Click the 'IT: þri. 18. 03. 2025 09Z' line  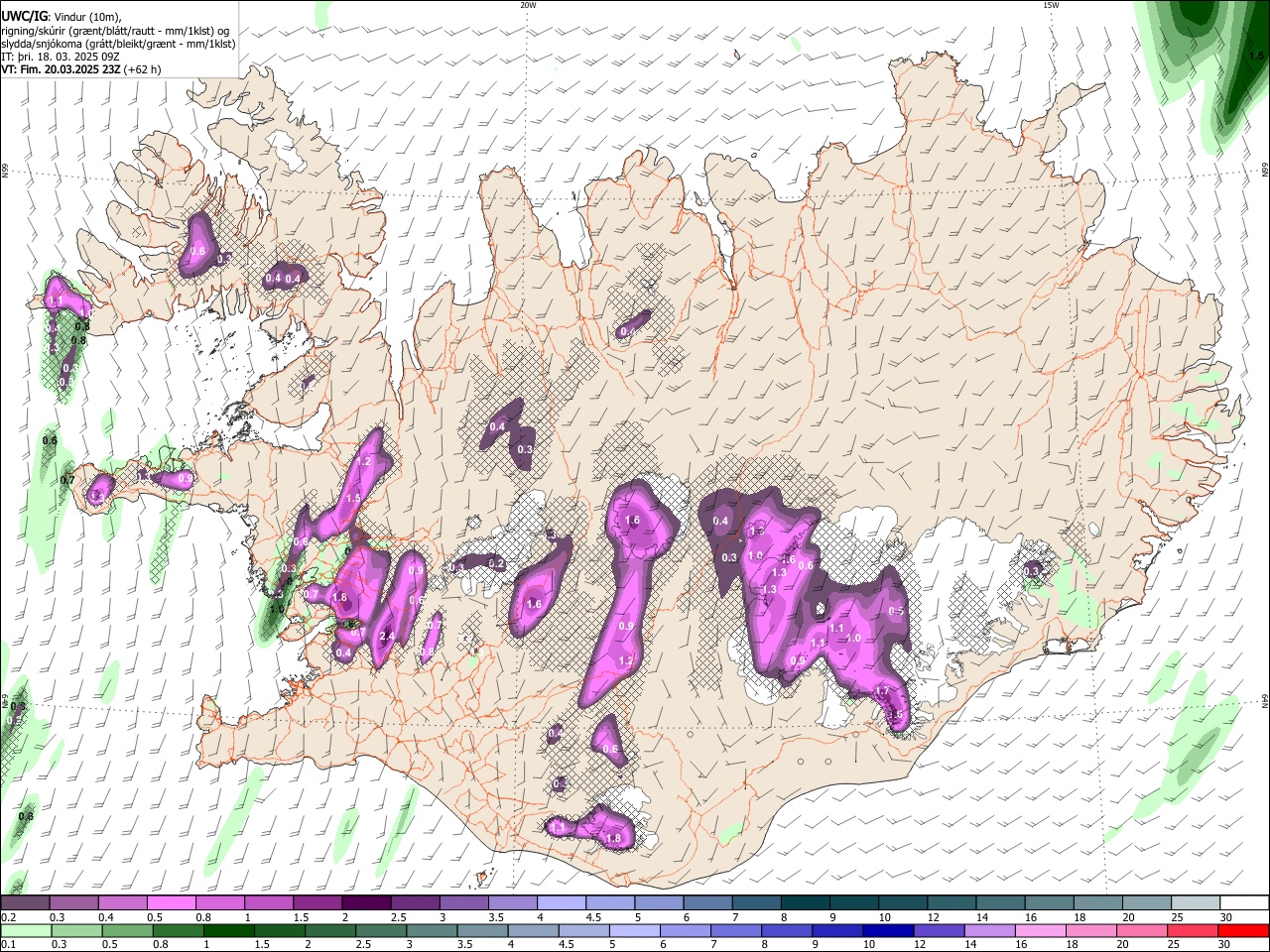point(63,57)
